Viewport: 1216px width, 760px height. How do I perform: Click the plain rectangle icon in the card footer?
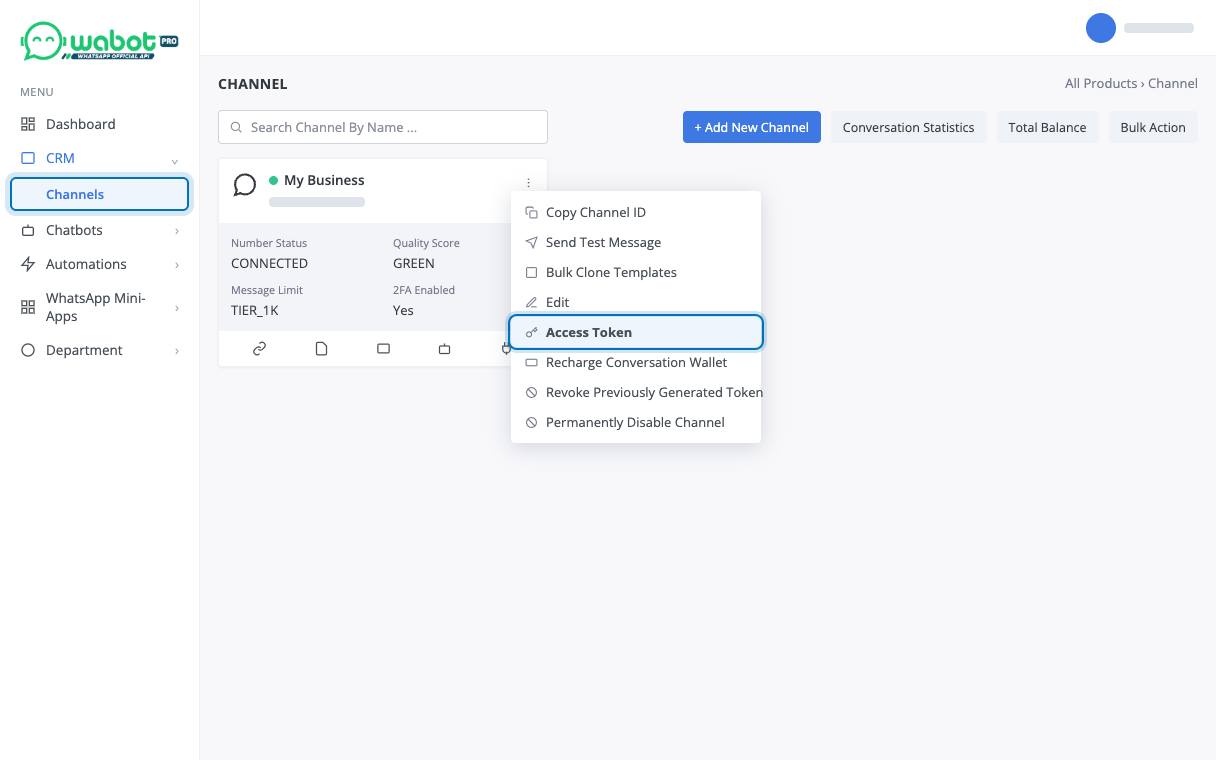point(383,349)
